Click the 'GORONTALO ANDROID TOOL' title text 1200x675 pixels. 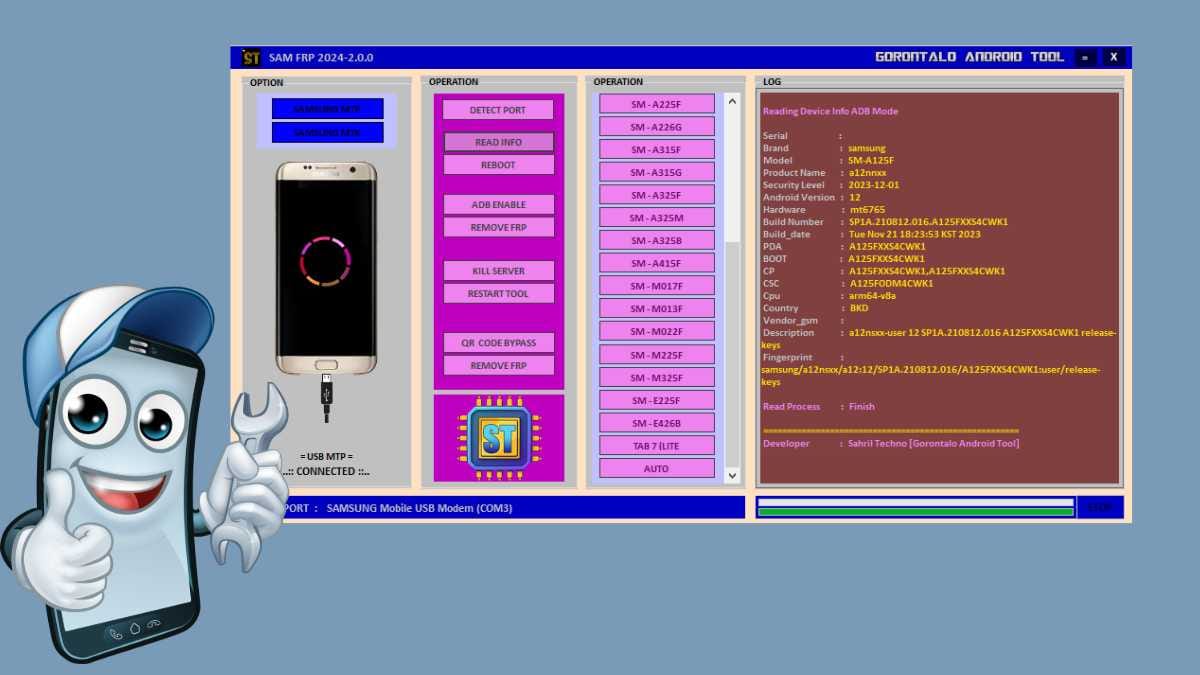click(970, 57)
